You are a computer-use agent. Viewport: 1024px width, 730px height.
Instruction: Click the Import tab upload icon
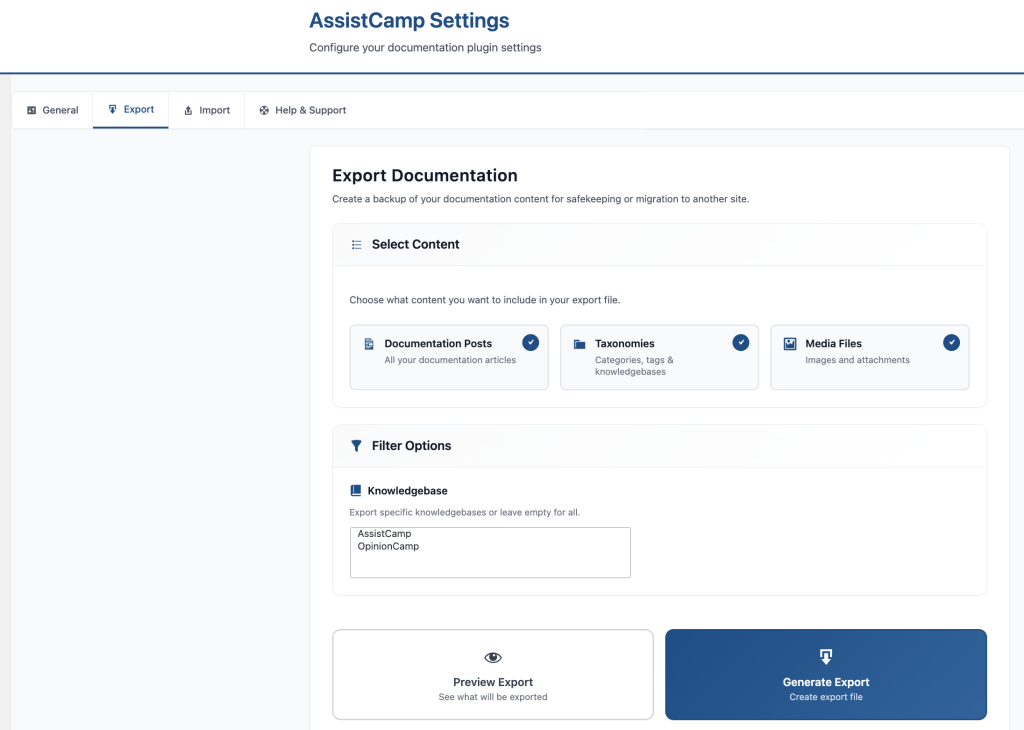pyautogui.click(x=188, y=110)
